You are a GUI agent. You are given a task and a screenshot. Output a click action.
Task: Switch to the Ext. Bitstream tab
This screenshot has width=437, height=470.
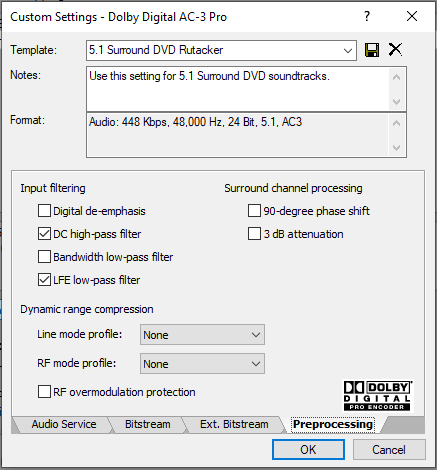point(234,424)
